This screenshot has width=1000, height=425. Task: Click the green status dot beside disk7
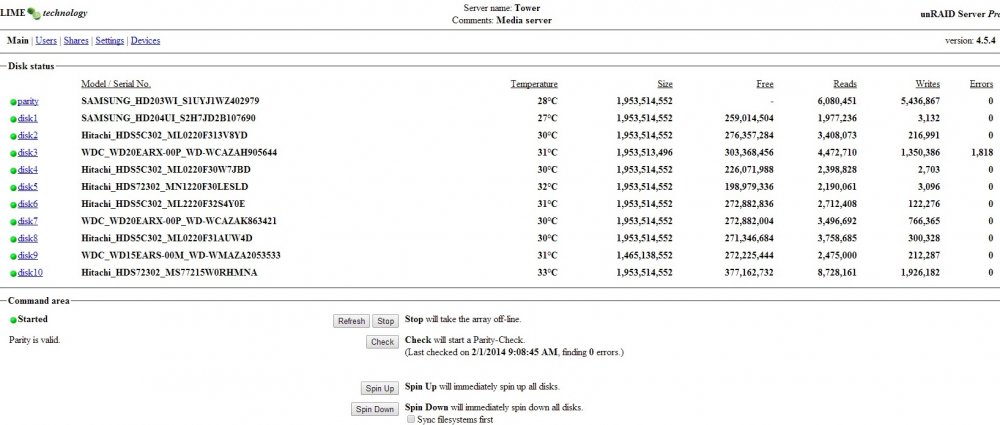pyautogui.click(x=13, y=222)
